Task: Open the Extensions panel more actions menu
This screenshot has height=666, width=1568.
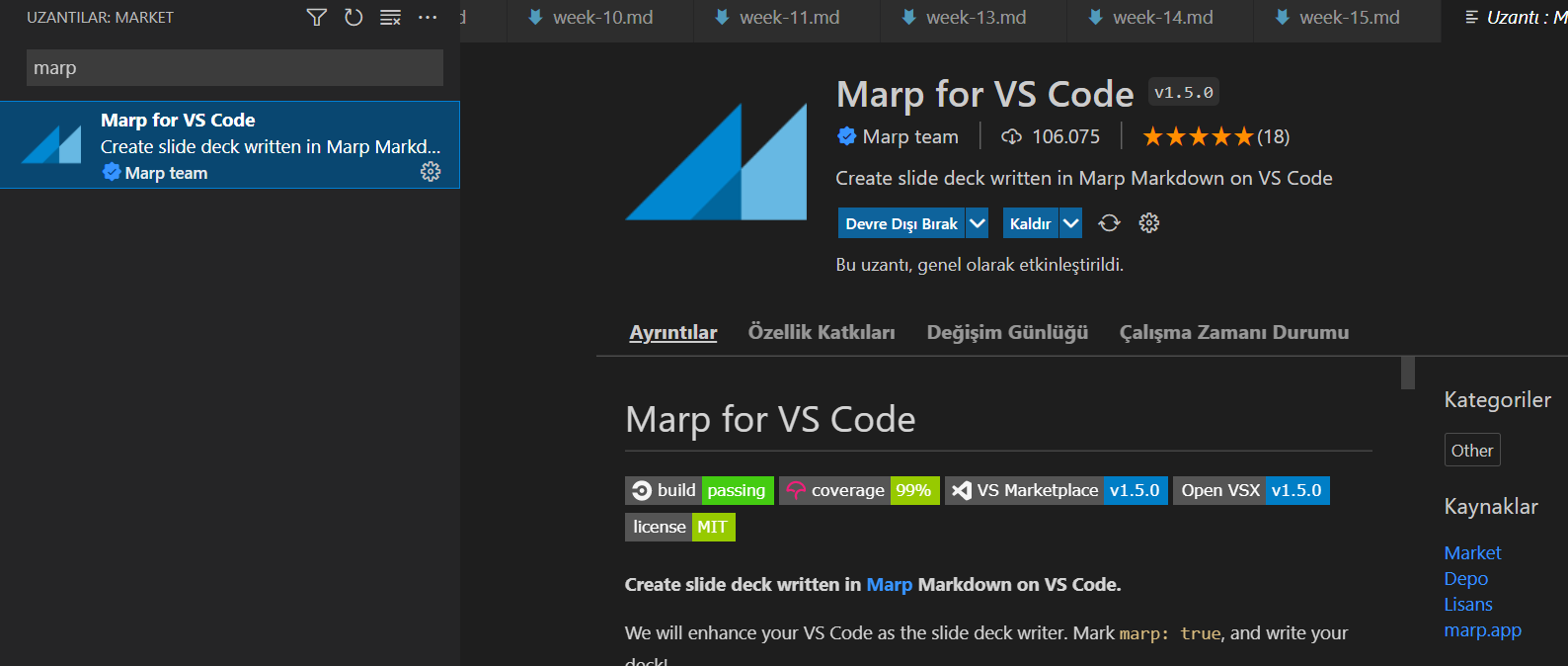Action: coord(428,18)
